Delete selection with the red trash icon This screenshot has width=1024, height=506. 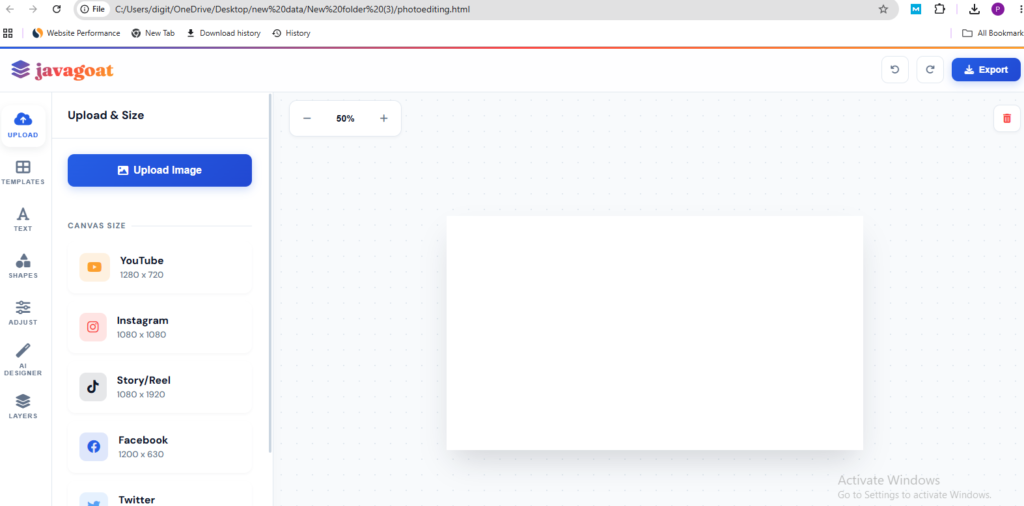(x=1007, y=118)
